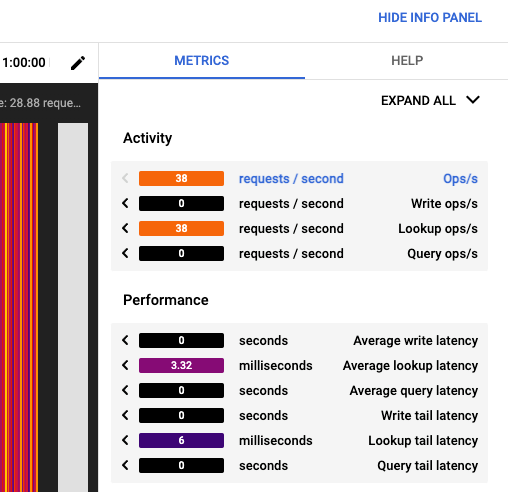Click chevron beside Query ops/s metric
508x492 pixels.
coord(125,253)
